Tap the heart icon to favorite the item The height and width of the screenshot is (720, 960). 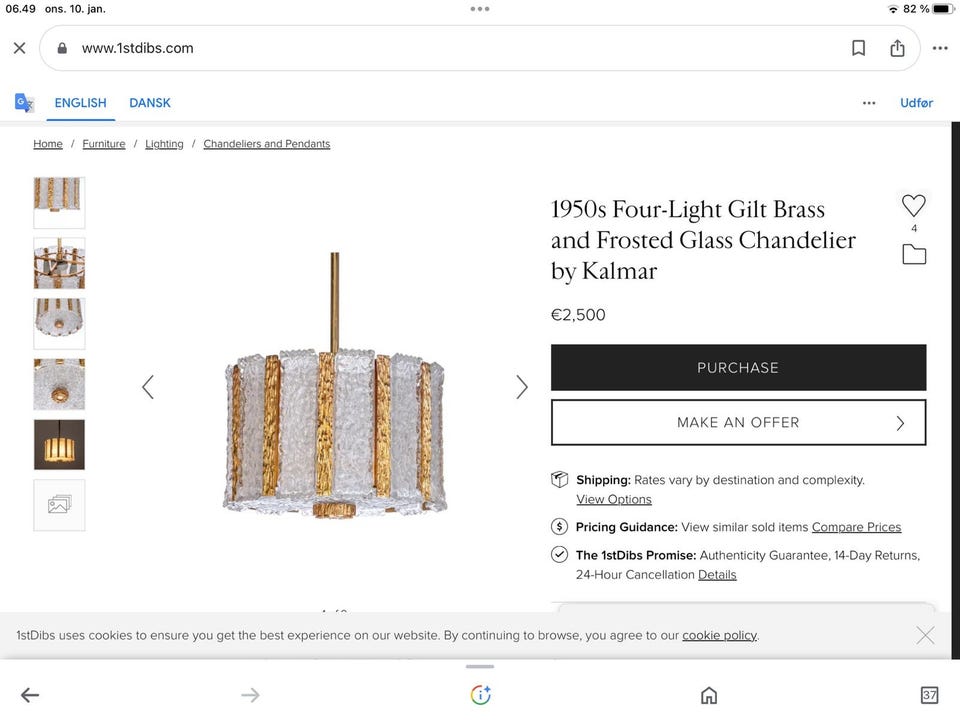914,206
